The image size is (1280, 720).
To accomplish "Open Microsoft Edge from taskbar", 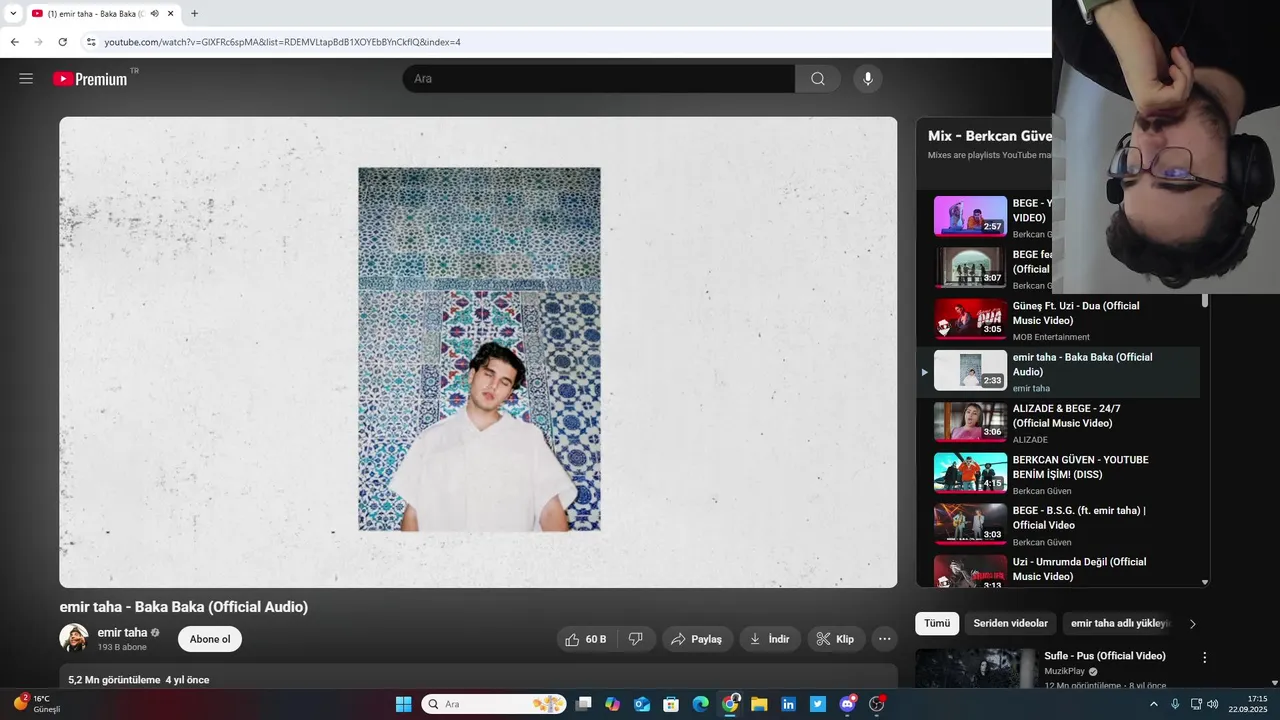I will (x=701, y=704).
